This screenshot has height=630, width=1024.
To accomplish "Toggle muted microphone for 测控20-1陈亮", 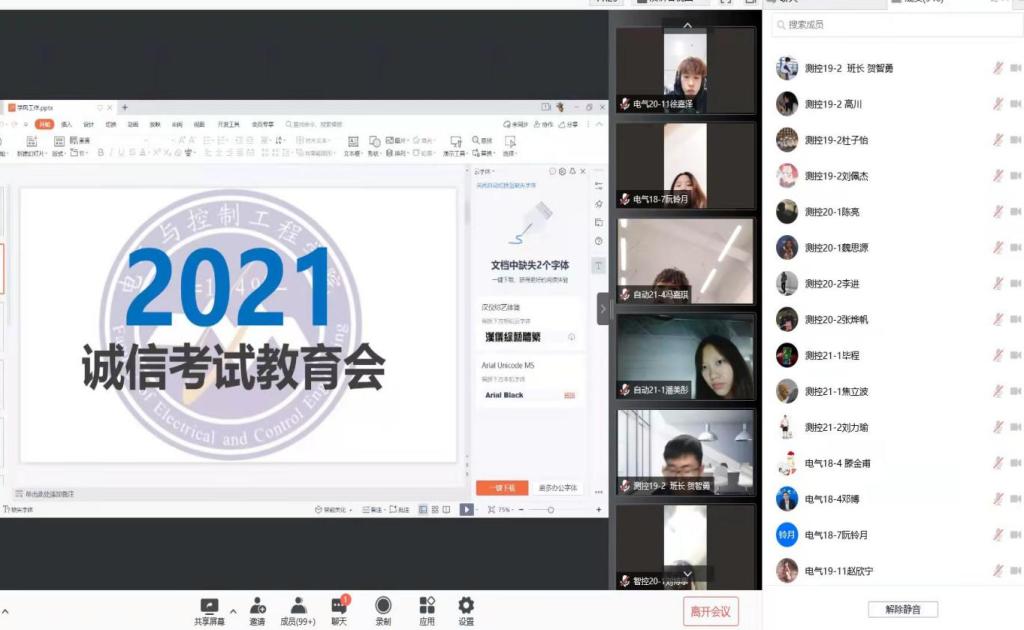I will point(997,212).
